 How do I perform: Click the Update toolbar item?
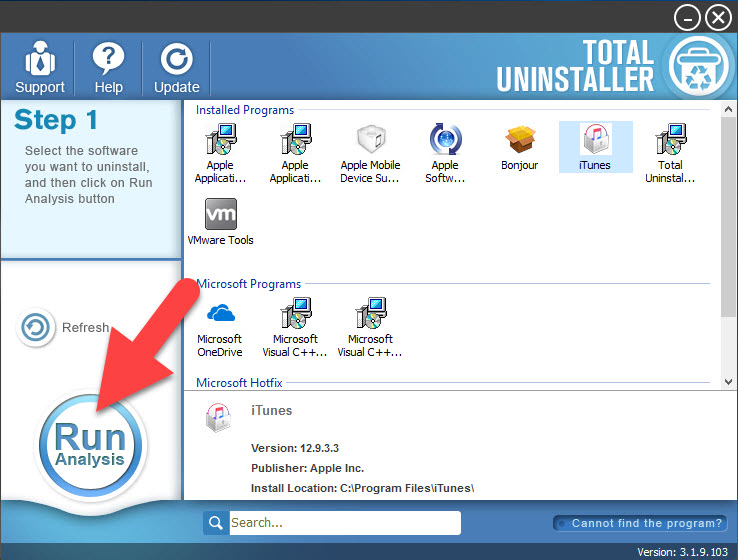pos(176,67)
